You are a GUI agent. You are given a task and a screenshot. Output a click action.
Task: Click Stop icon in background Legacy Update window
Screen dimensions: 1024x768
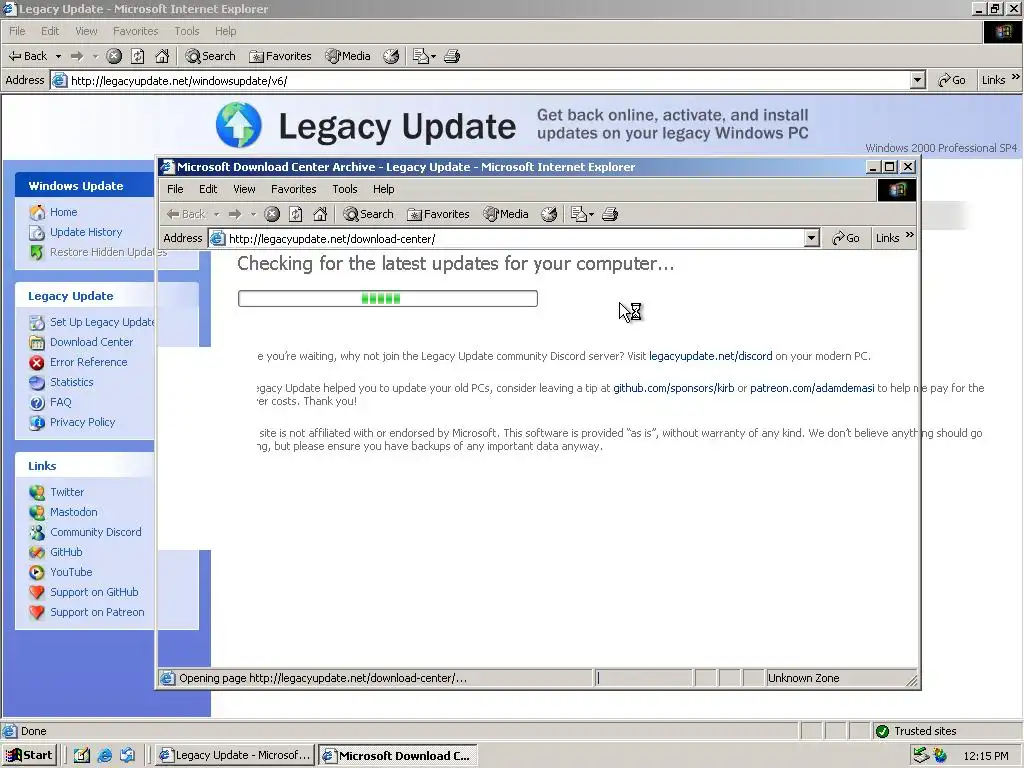point(114,56)
